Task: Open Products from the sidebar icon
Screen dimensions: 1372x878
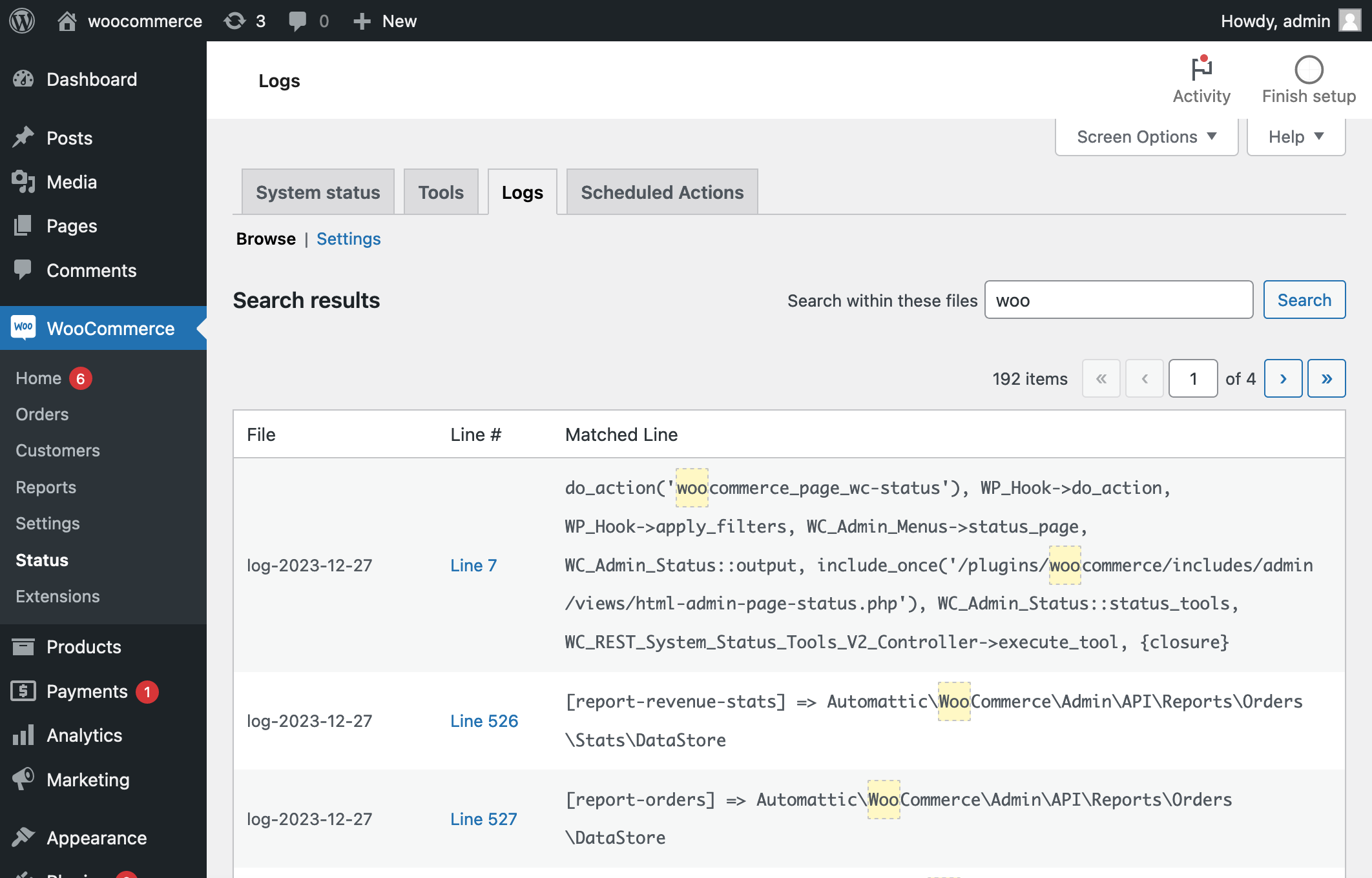Action: pos(23,647)
